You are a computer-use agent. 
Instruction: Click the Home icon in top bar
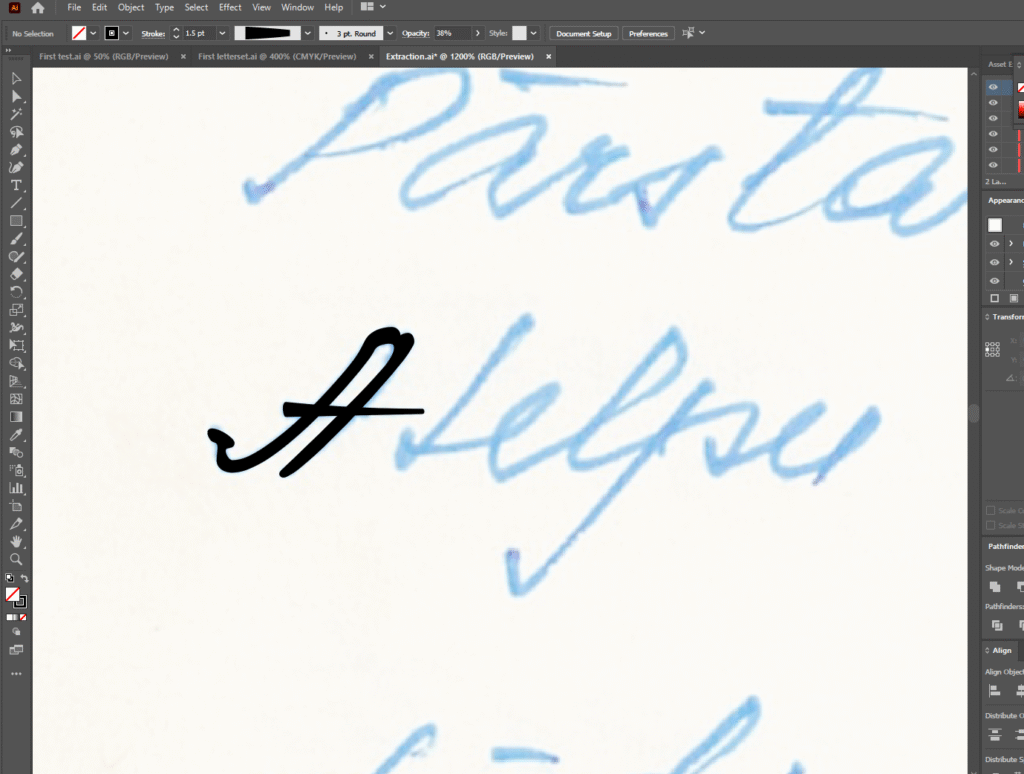pos(37,8)
